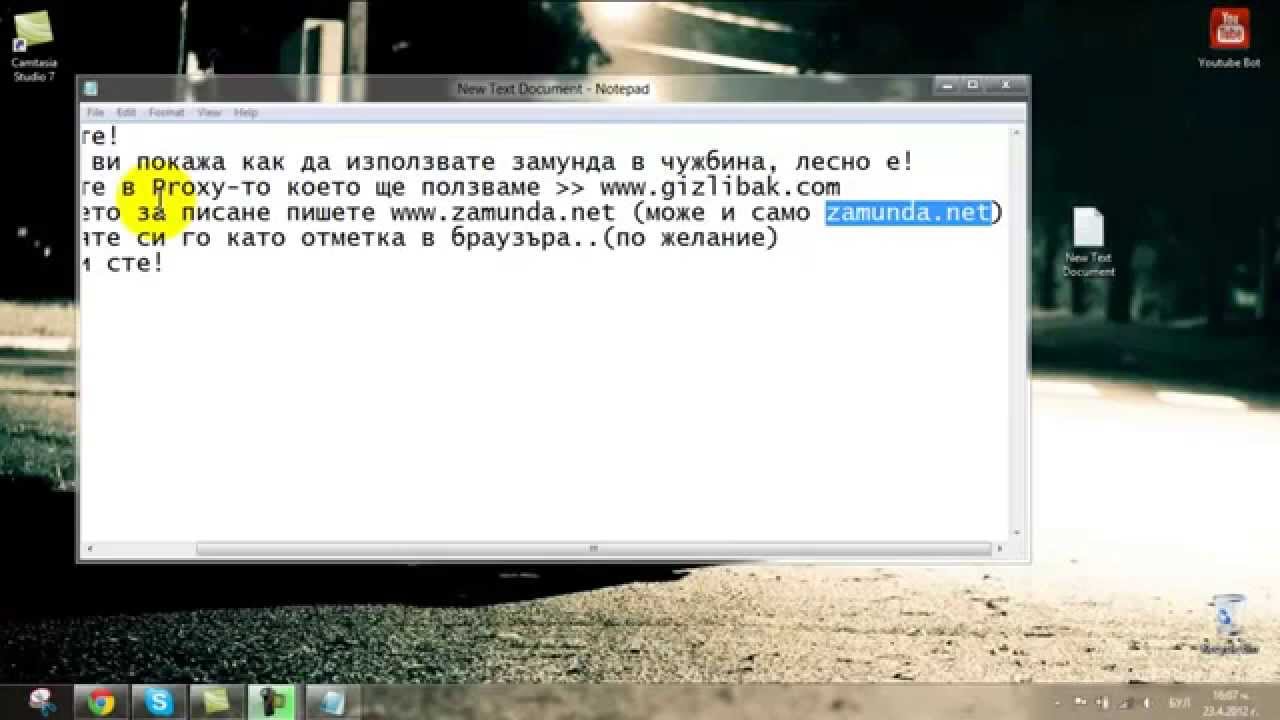Close the Notepad window
The width and height of the screenshot is (1280, 720).
tap(1004, 86)
